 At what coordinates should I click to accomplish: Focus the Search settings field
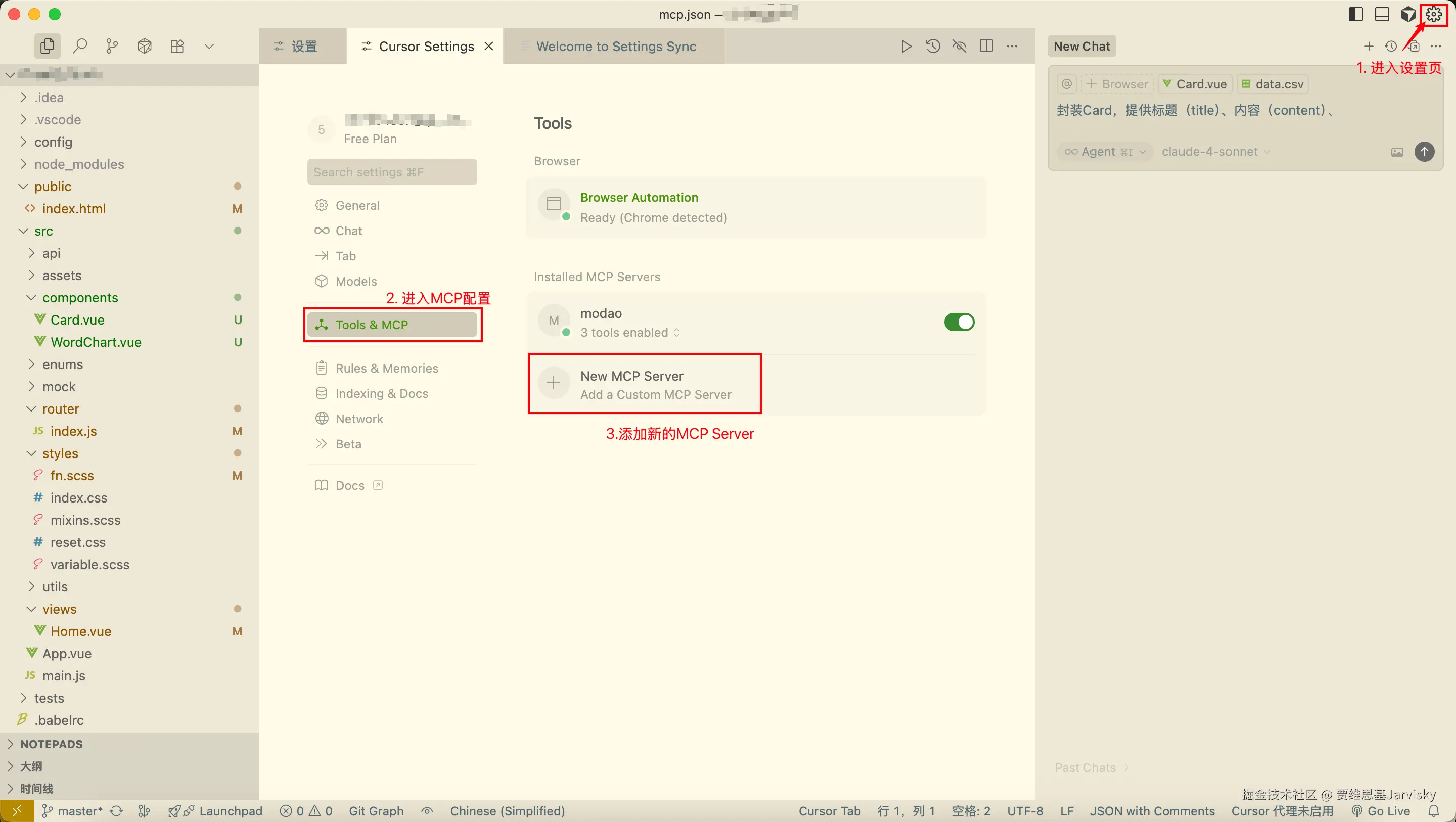pyautogui.click(x=392, y=172)
